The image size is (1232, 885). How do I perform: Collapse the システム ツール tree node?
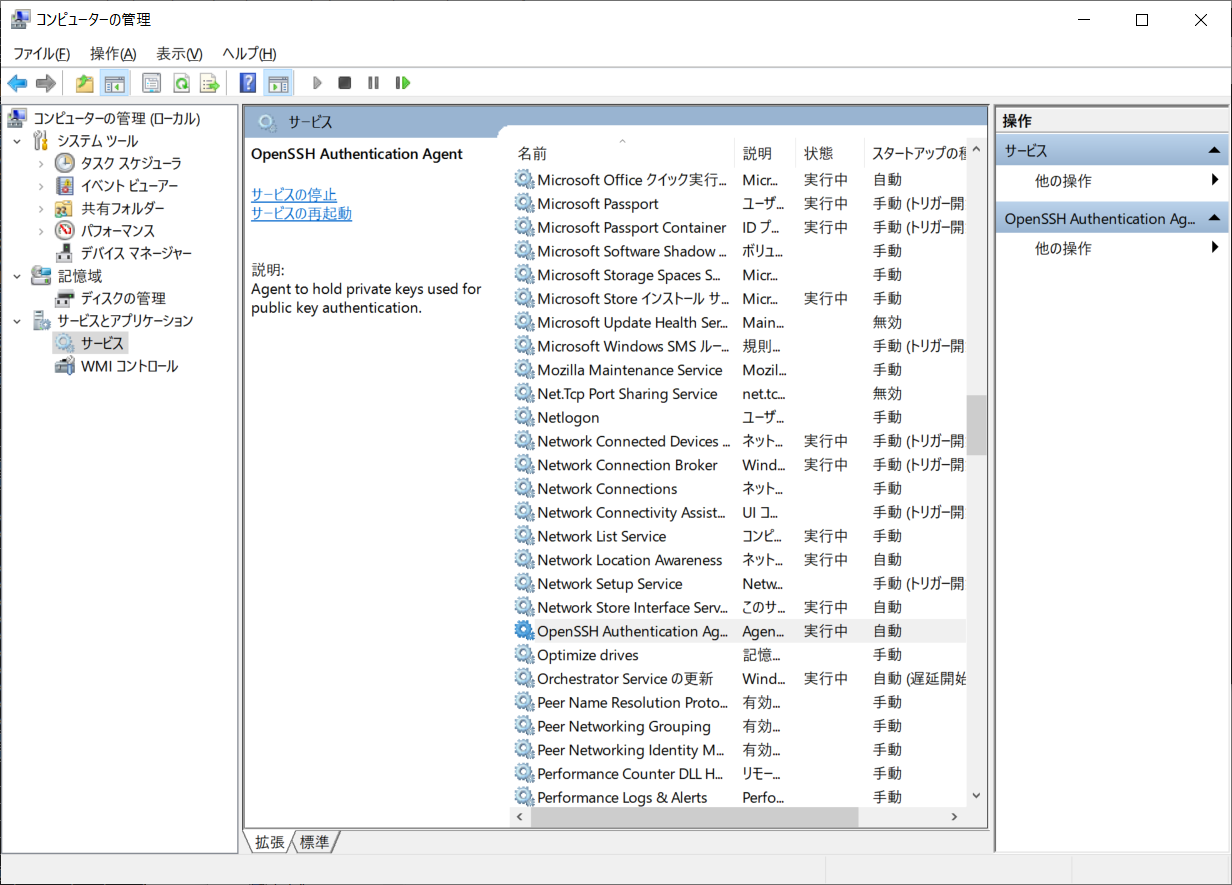tap(17, 141)
